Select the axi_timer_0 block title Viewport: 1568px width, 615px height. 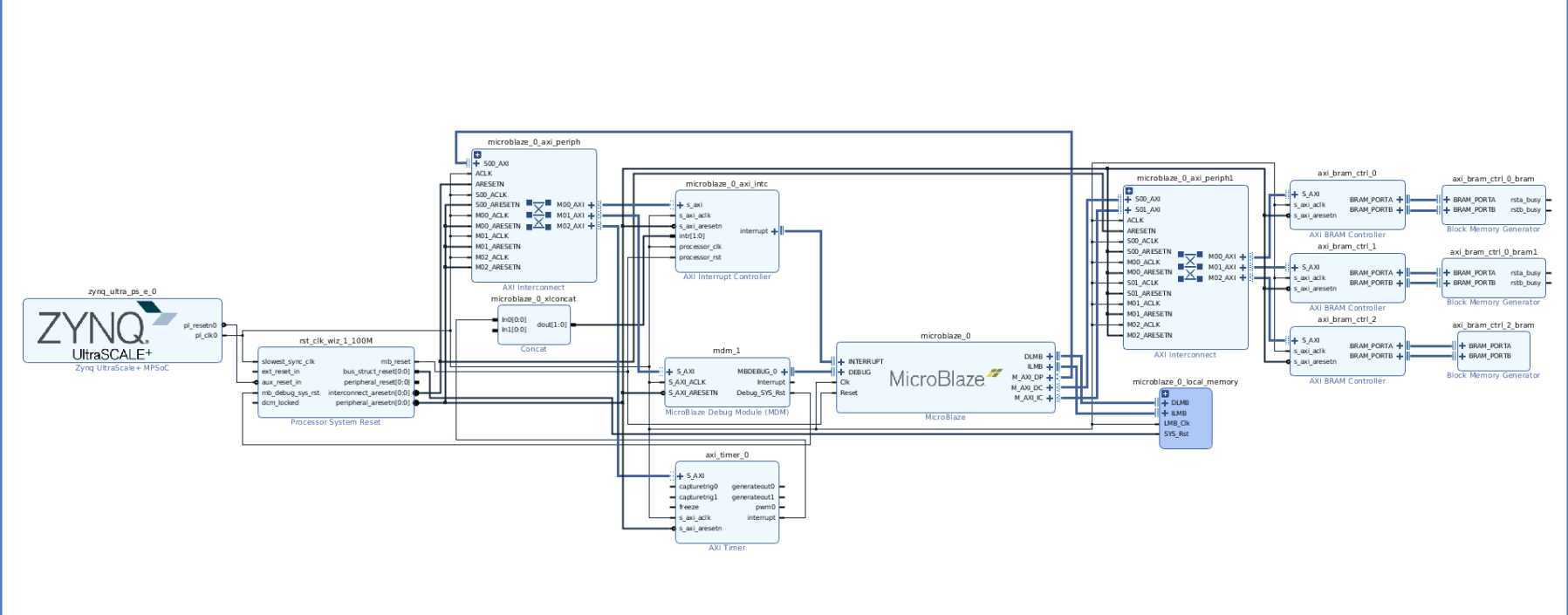point(727,455)
